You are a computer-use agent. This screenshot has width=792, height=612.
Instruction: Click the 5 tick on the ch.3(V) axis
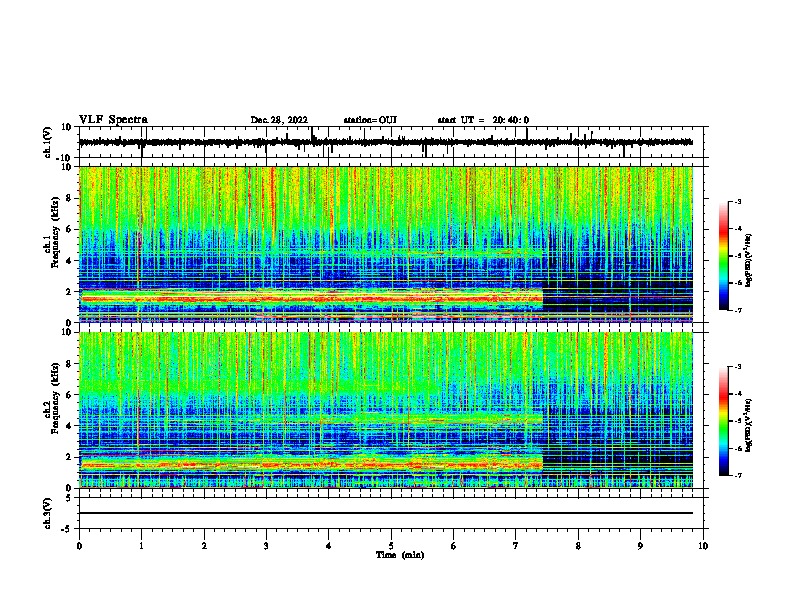pos(70,497)
